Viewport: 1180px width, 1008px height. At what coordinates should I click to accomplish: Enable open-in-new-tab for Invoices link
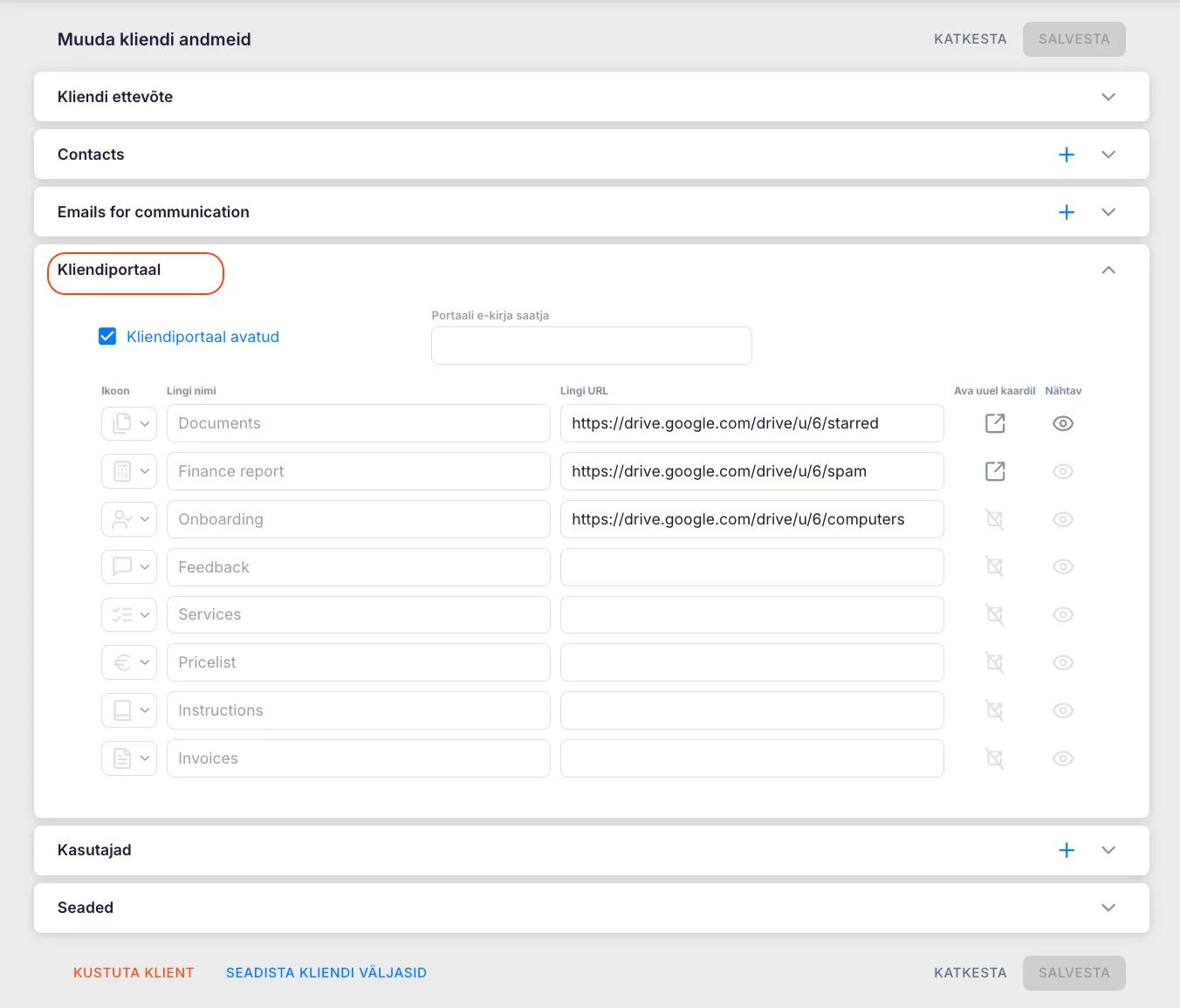(x=994, y=758)
